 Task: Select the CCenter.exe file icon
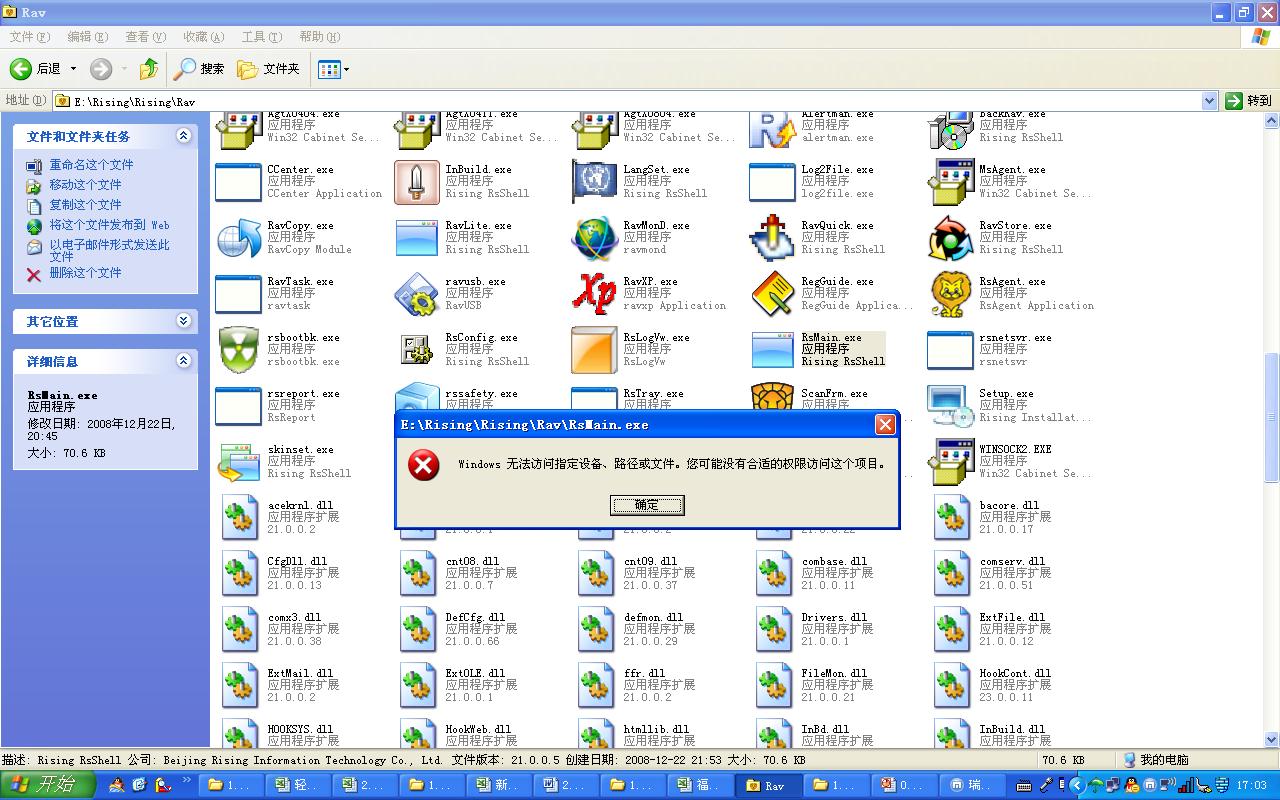pyautogui.click(x=238, y=182)
